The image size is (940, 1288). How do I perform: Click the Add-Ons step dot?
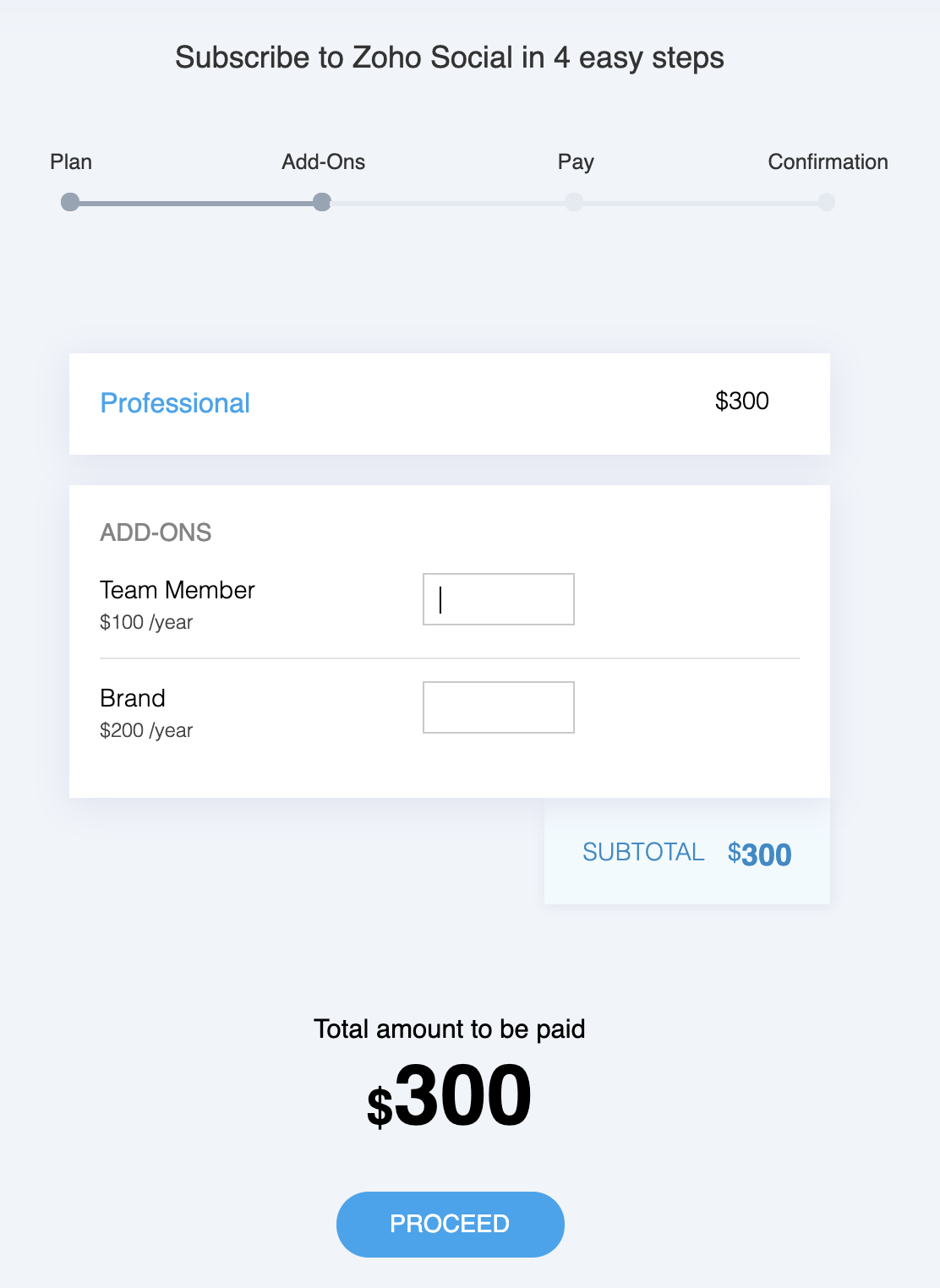(321, 202)
